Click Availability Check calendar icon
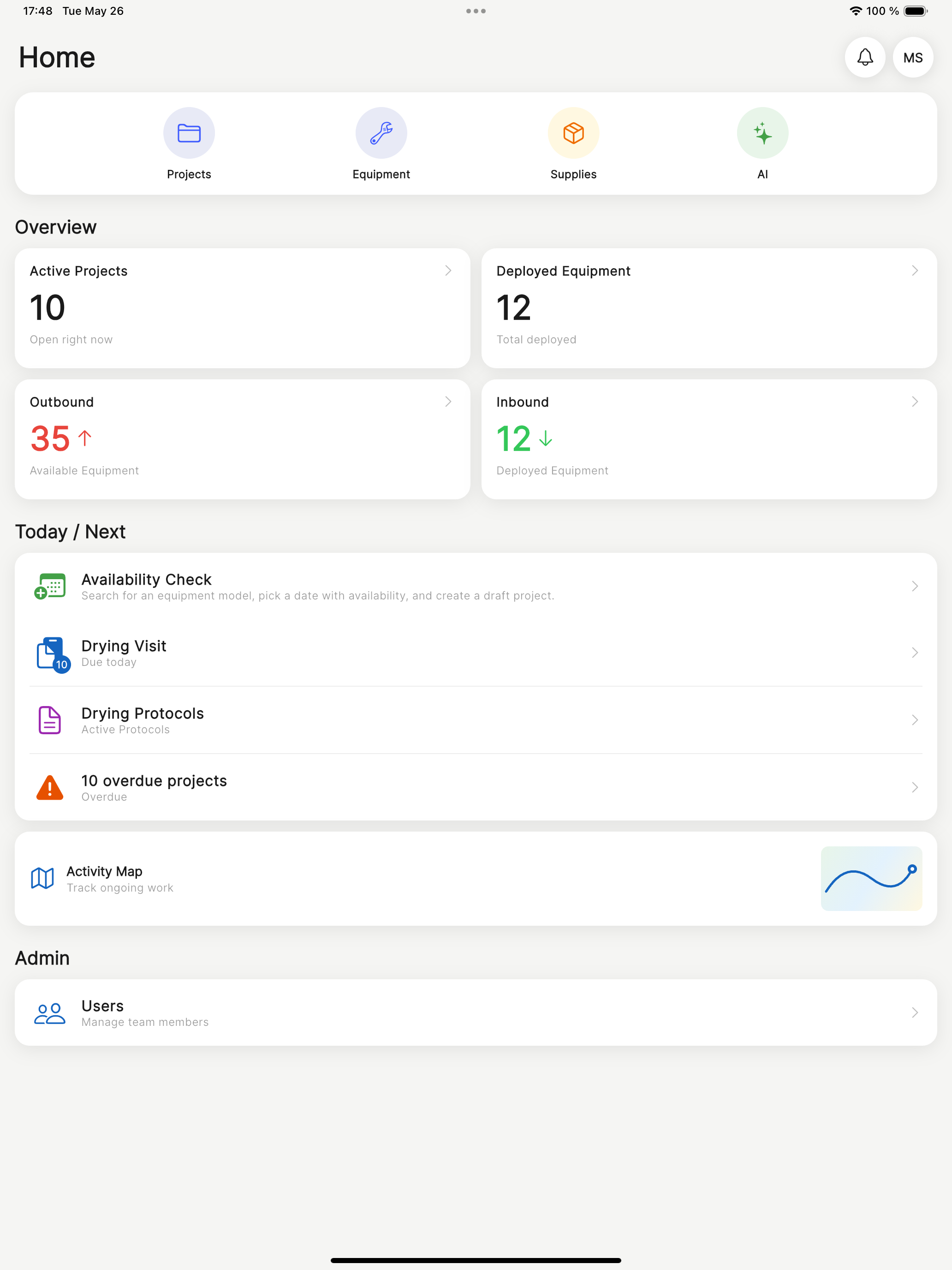Viewport: 952px width, 1270px height. pyautogui.click(x=49, y=586)
